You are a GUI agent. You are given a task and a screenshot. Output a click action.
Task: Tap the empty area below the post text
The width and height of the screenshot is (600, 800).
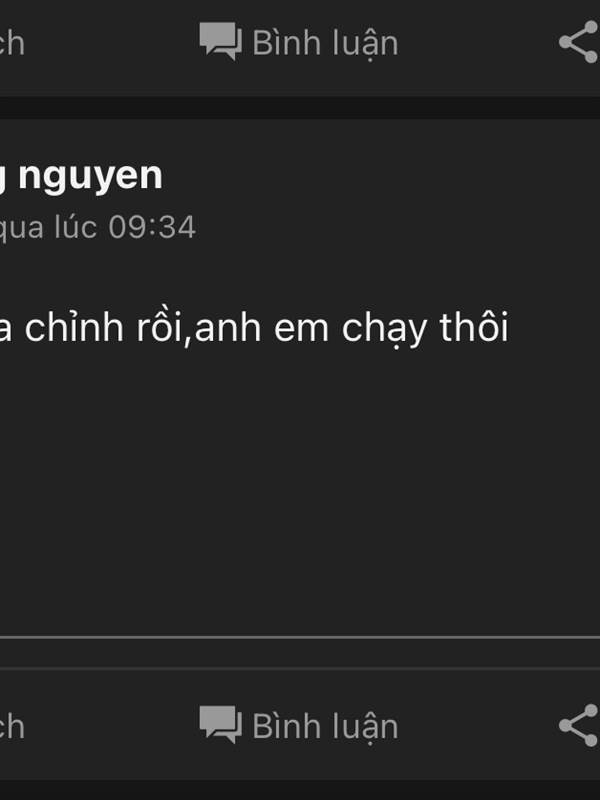pyautogui.click(x=300, y=490)
